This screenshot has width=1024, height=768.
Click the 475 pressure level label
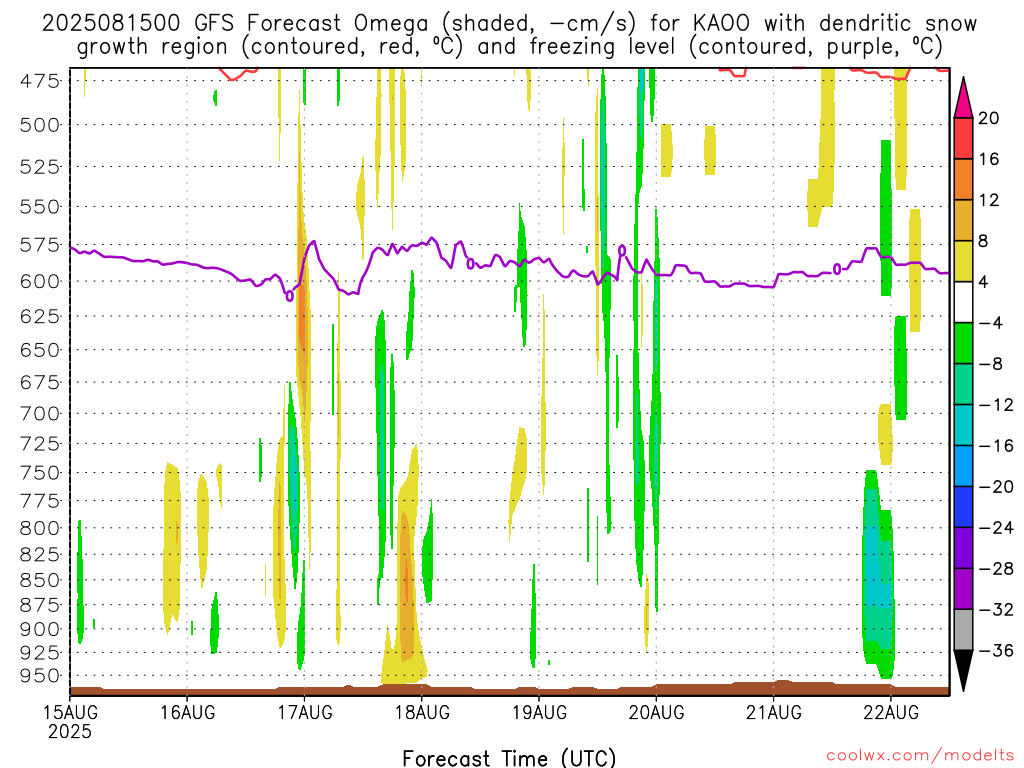point(40,81)
